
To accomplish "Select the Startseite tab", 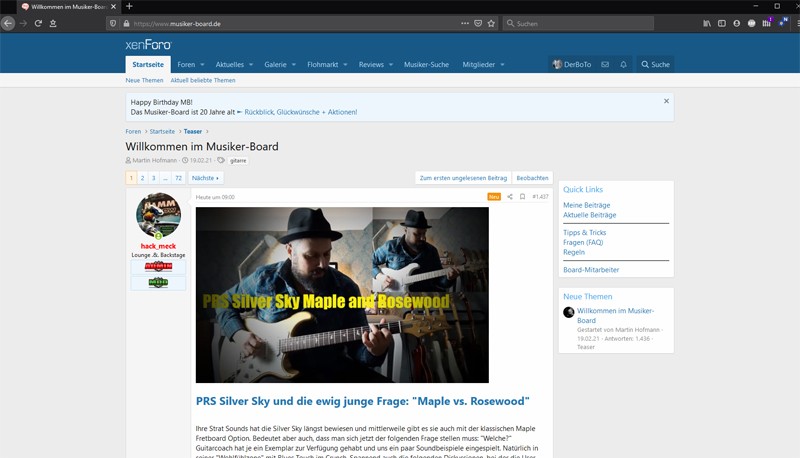I will (148, 64).
